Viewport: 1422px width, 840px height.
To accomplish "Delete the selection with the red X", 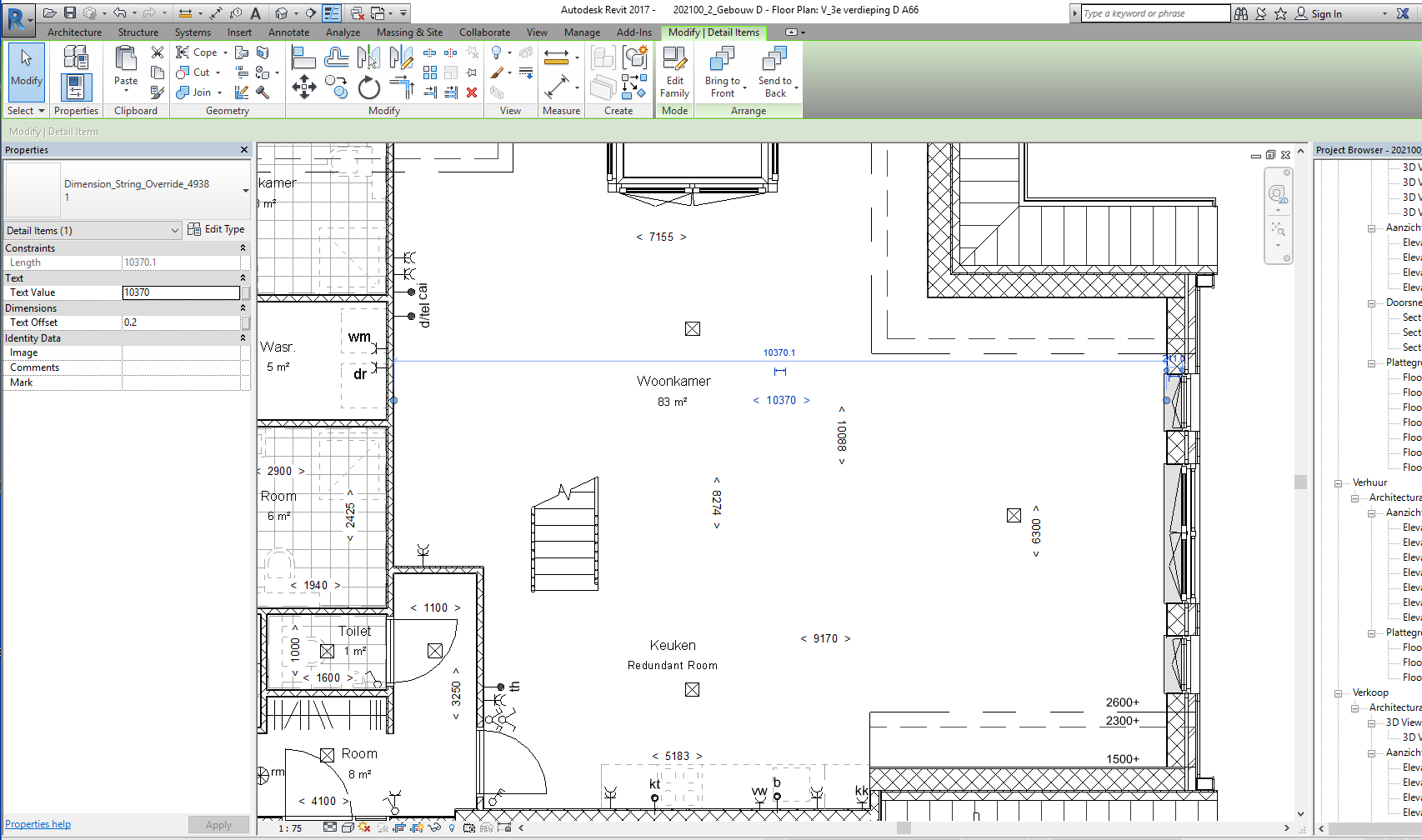I will point(472,92).
